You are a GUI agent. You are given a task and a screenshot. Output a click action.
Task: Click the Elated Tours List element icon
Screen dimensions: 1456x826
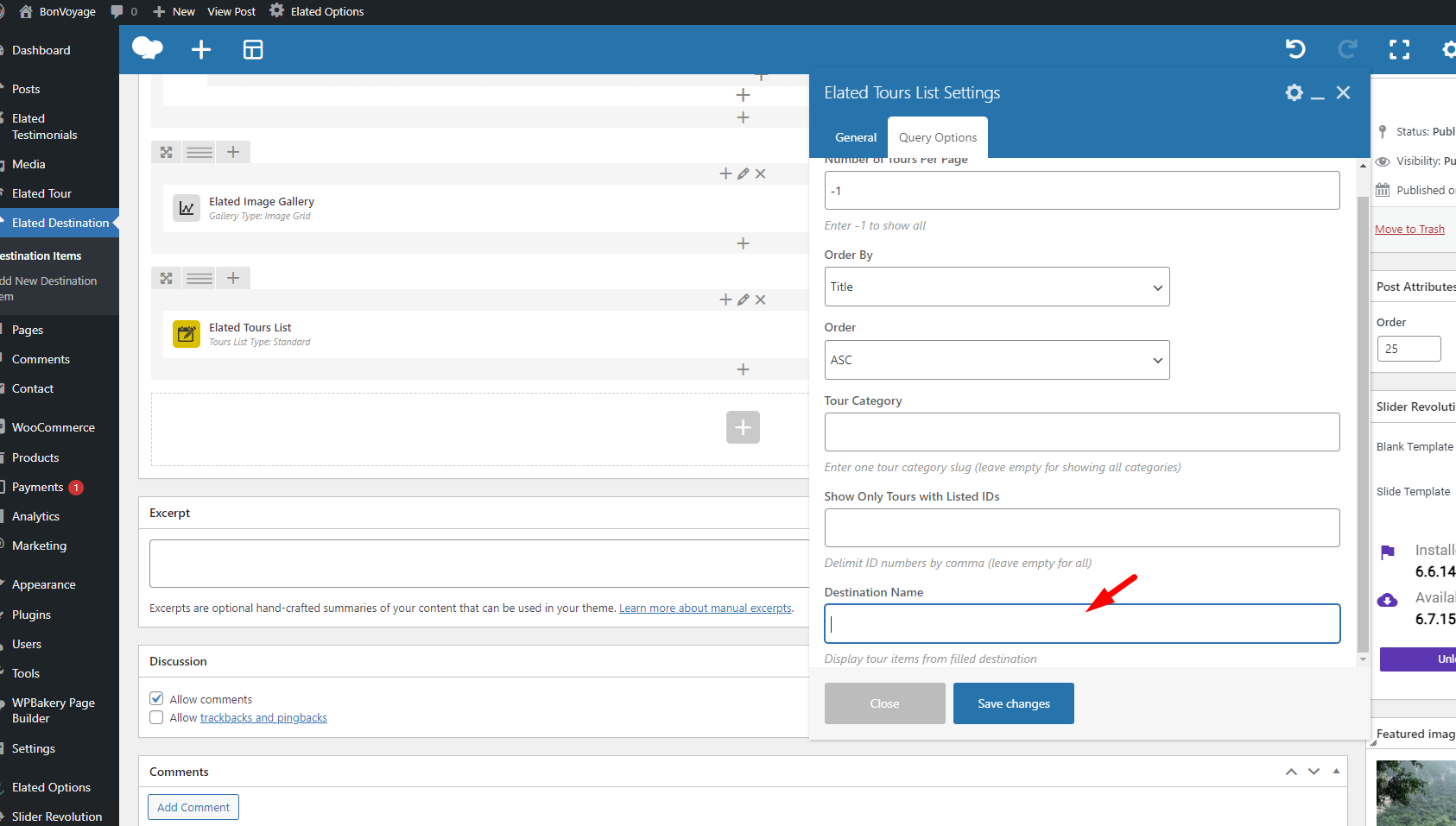(187, 334)
